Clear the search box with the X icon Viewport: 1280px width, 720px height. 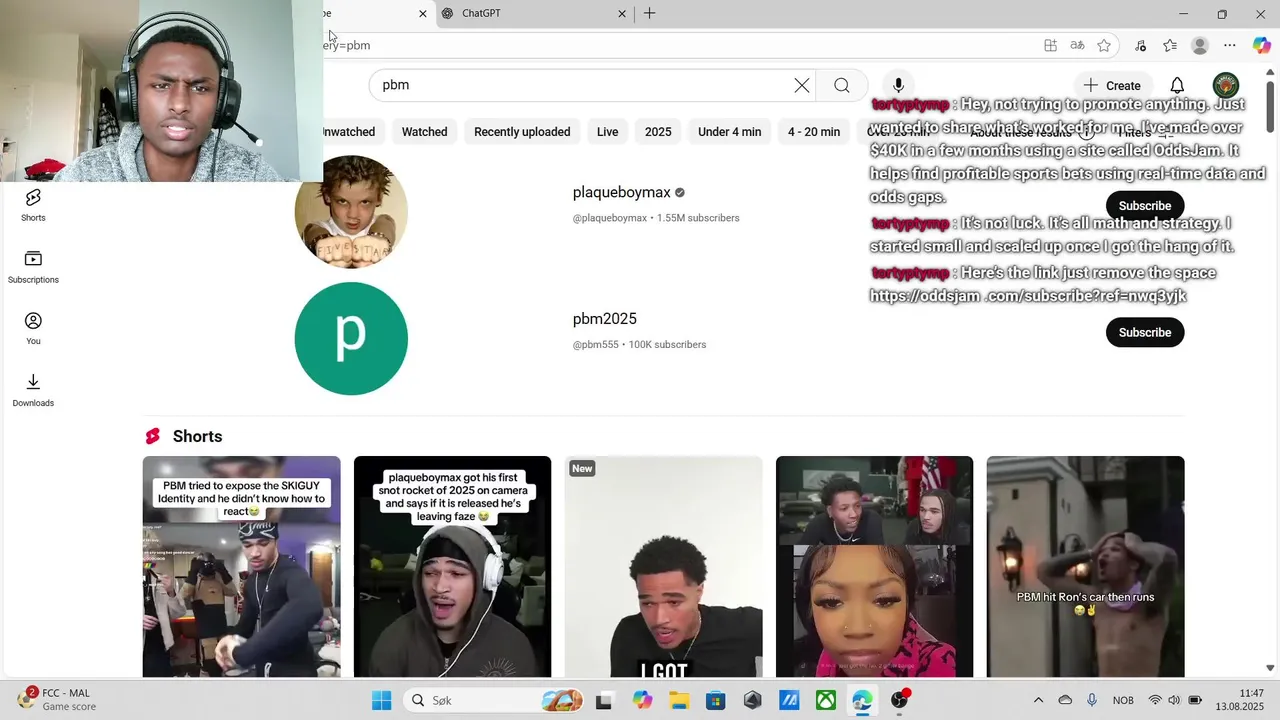tap(802, 85)
